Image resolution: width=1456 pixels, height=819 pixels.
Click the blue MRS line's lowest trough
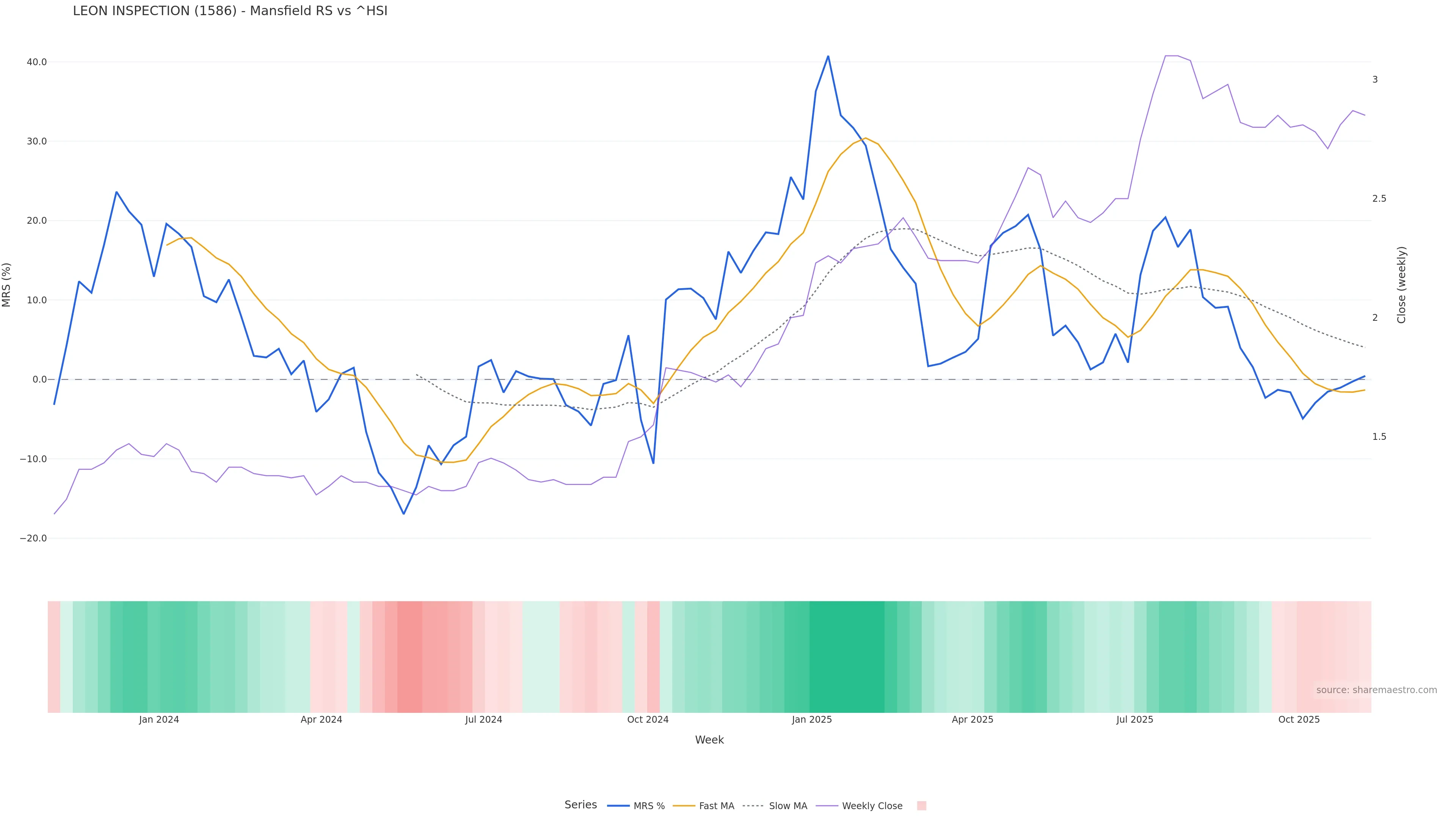pyautogui.click(x=403, y=514)
